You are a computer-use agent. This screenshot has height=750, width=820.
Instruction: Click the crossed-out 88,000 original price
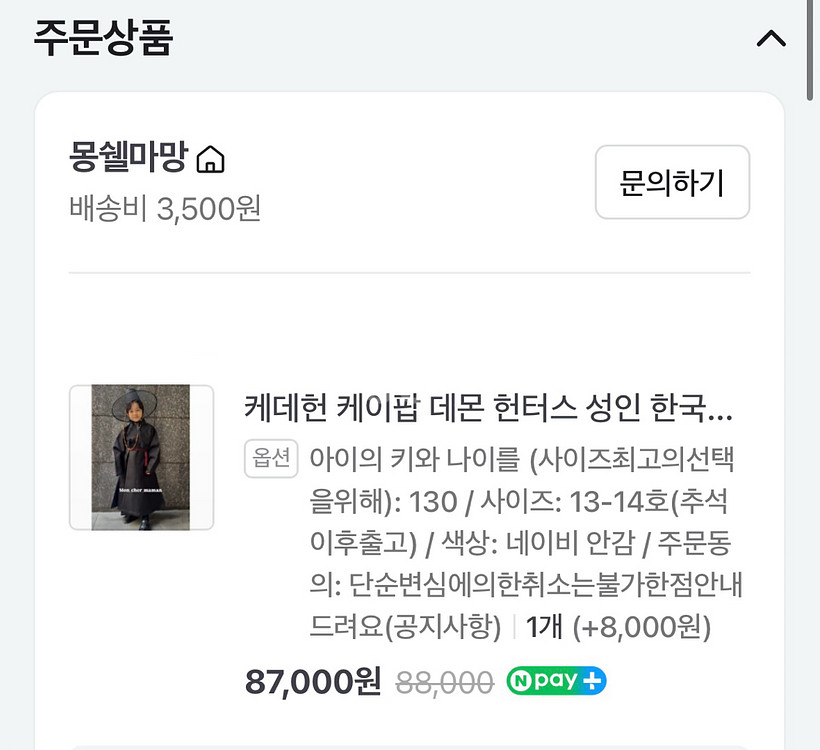(445, 683)
